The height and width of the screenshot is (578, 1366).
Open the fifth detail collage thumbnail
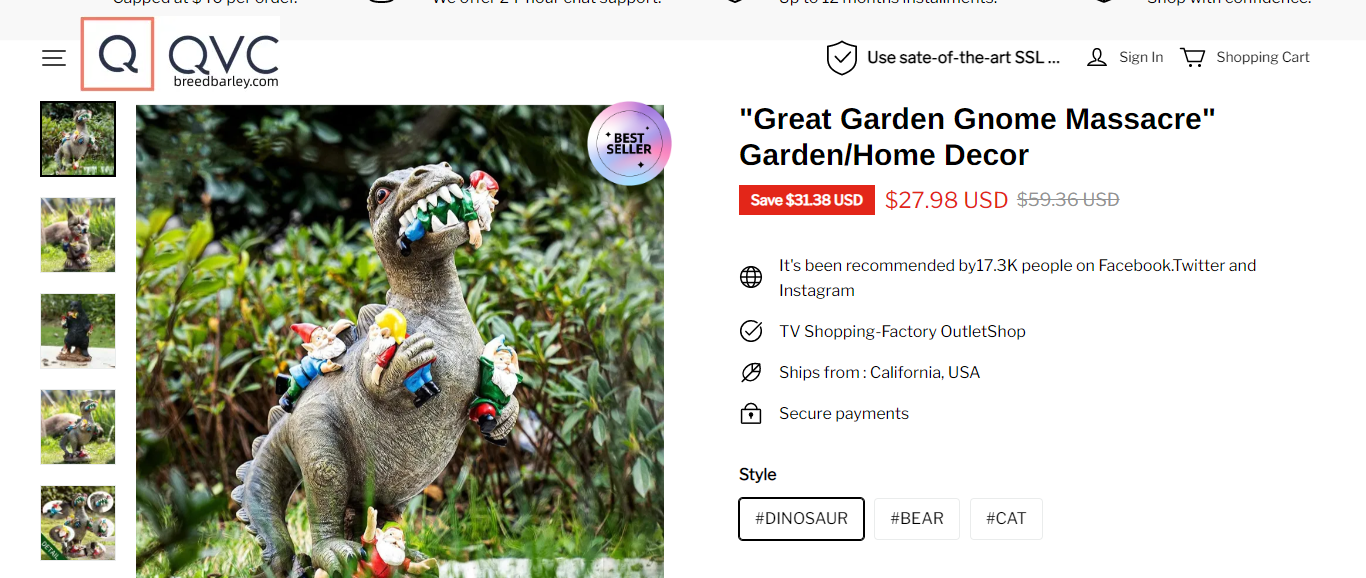[78, 522]
